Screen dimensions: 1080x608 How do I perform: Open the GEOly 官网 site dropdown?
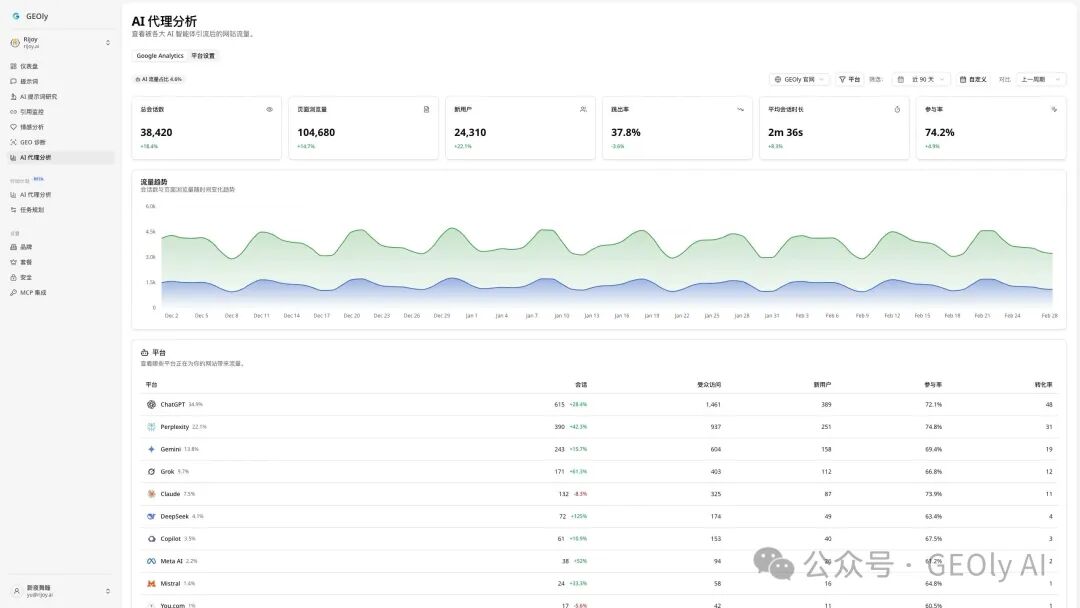point(799,79)
